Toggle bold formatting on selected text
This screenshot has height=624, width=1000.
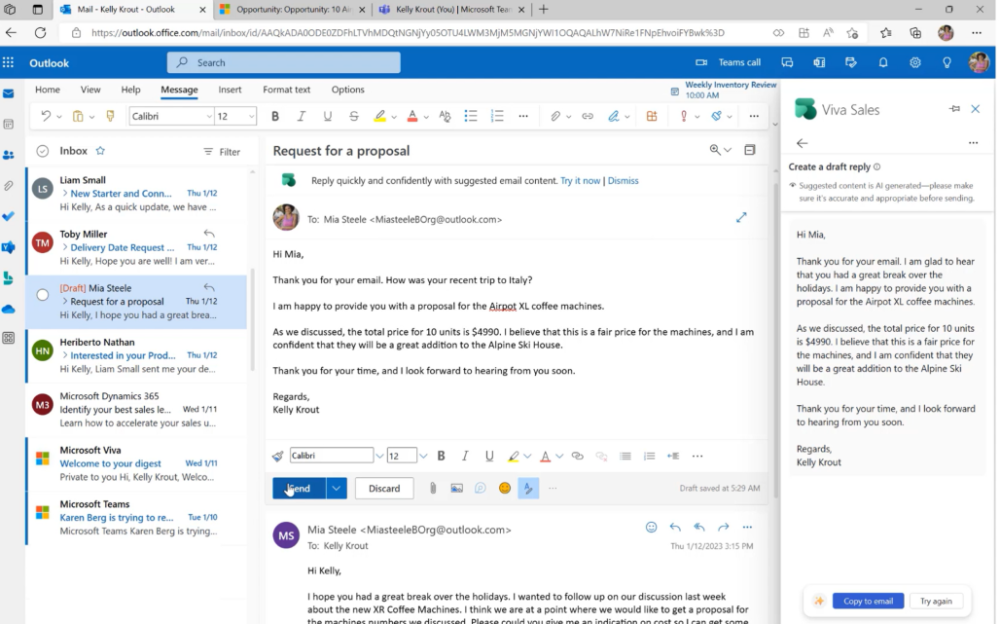pos(274,115)
